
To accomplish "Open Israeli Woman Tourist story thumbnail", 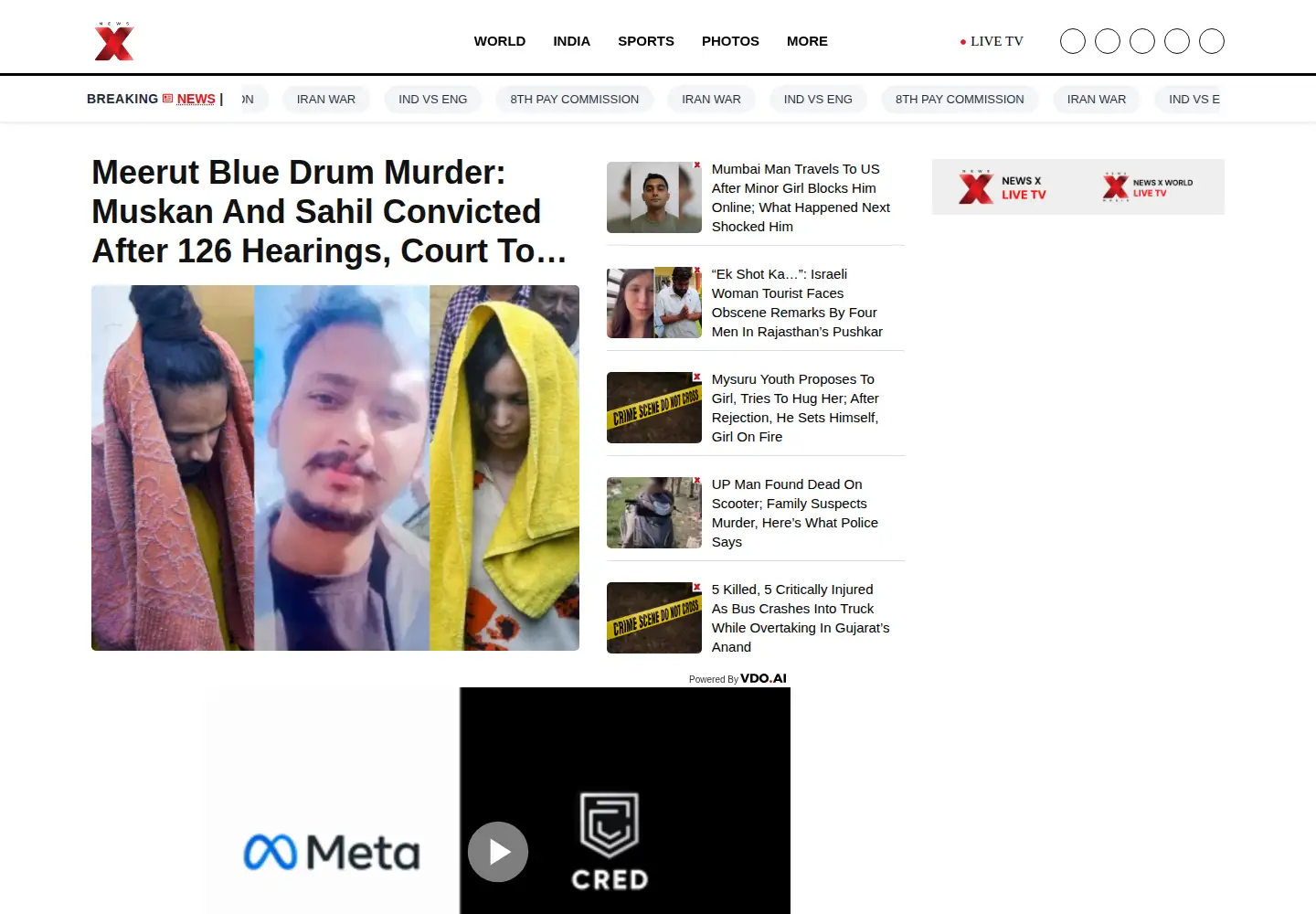I will coord(654,303).
